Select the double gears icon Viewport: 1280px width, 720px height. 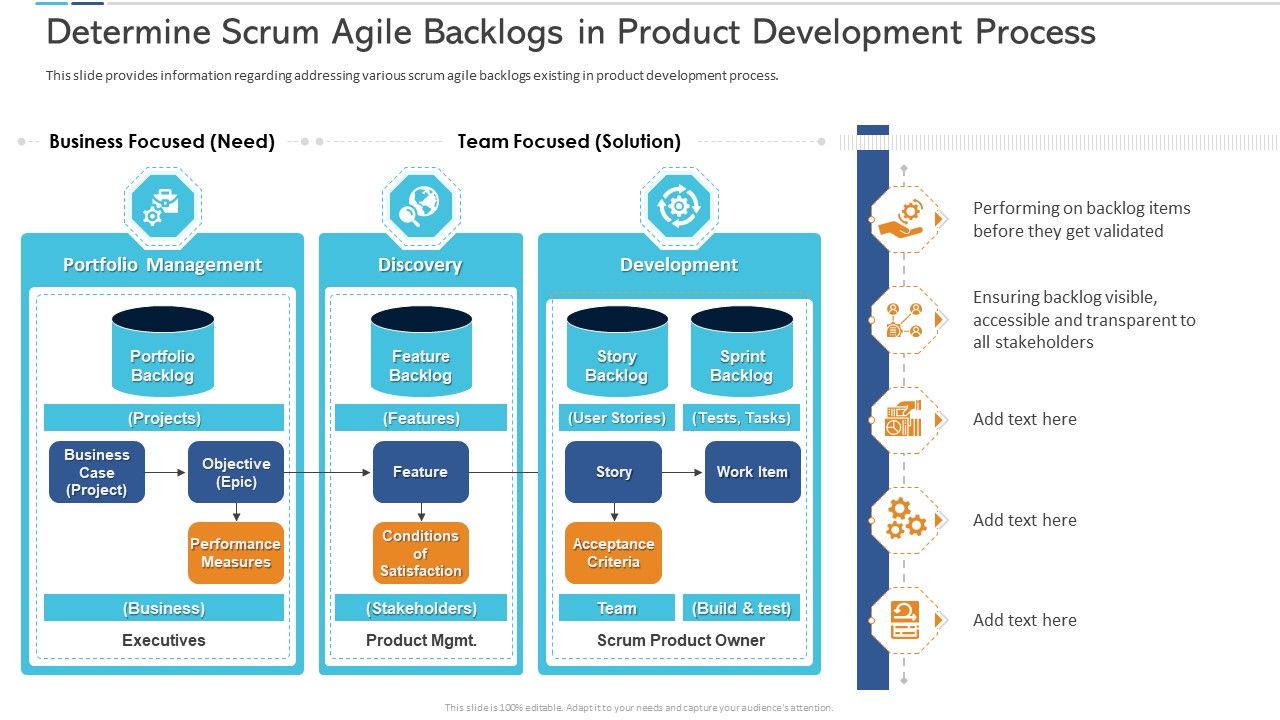[903, 520]
